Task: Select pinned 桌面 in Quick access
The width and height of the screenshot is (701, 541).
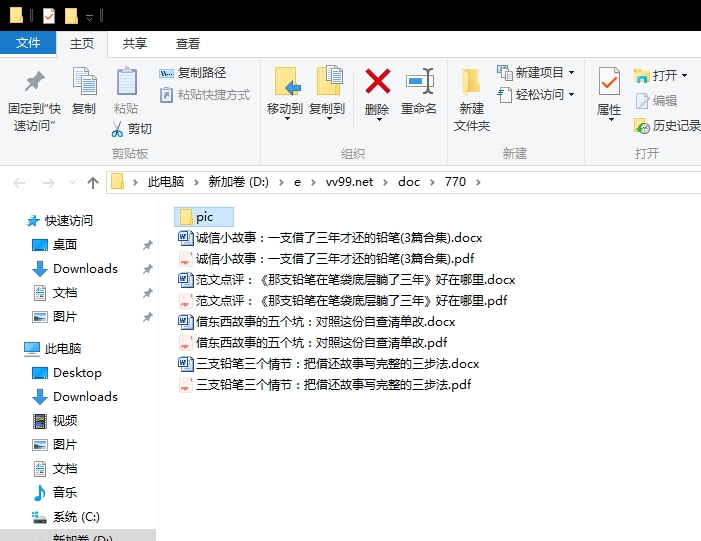Action: click(x=55, y=245)
